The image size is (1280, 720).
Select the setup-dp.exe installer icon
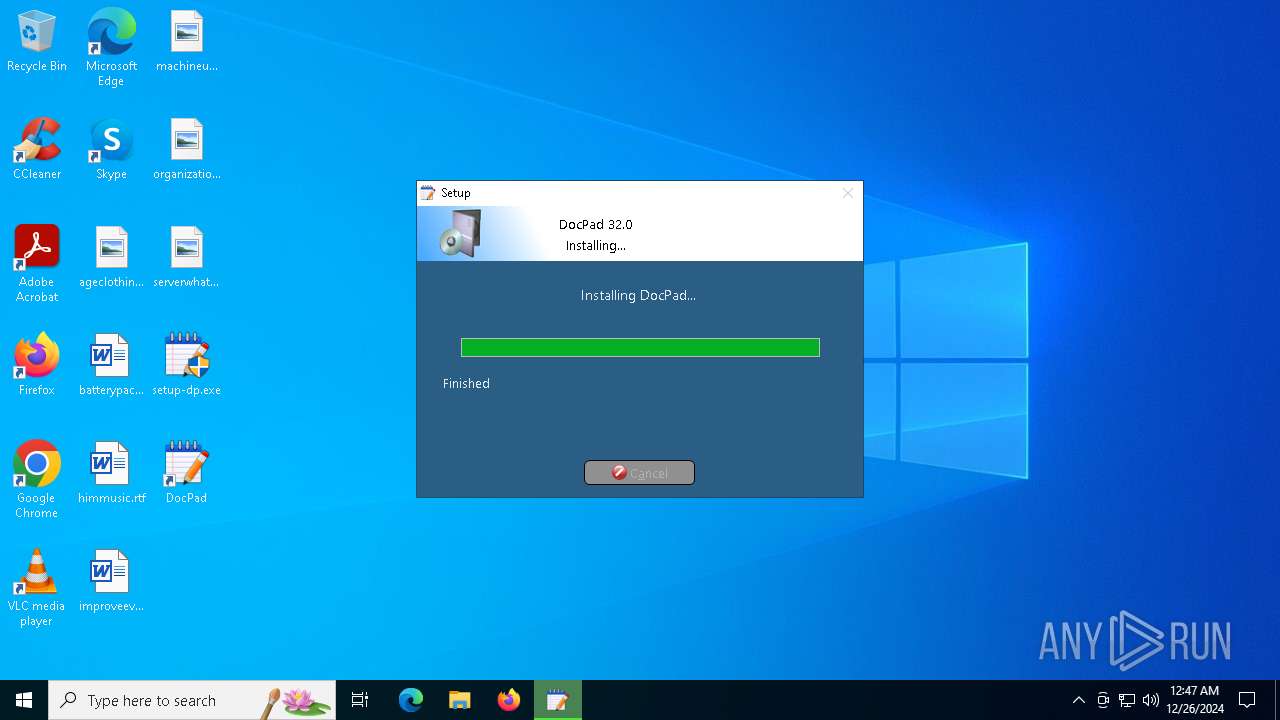coord(187,366)
